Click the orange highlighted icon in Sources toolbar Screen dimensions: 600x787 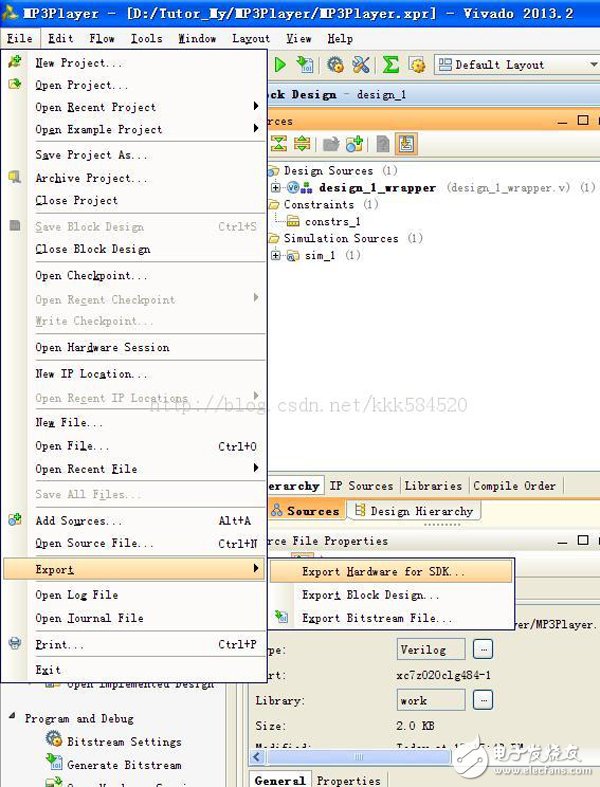click(x=406, y=144)
